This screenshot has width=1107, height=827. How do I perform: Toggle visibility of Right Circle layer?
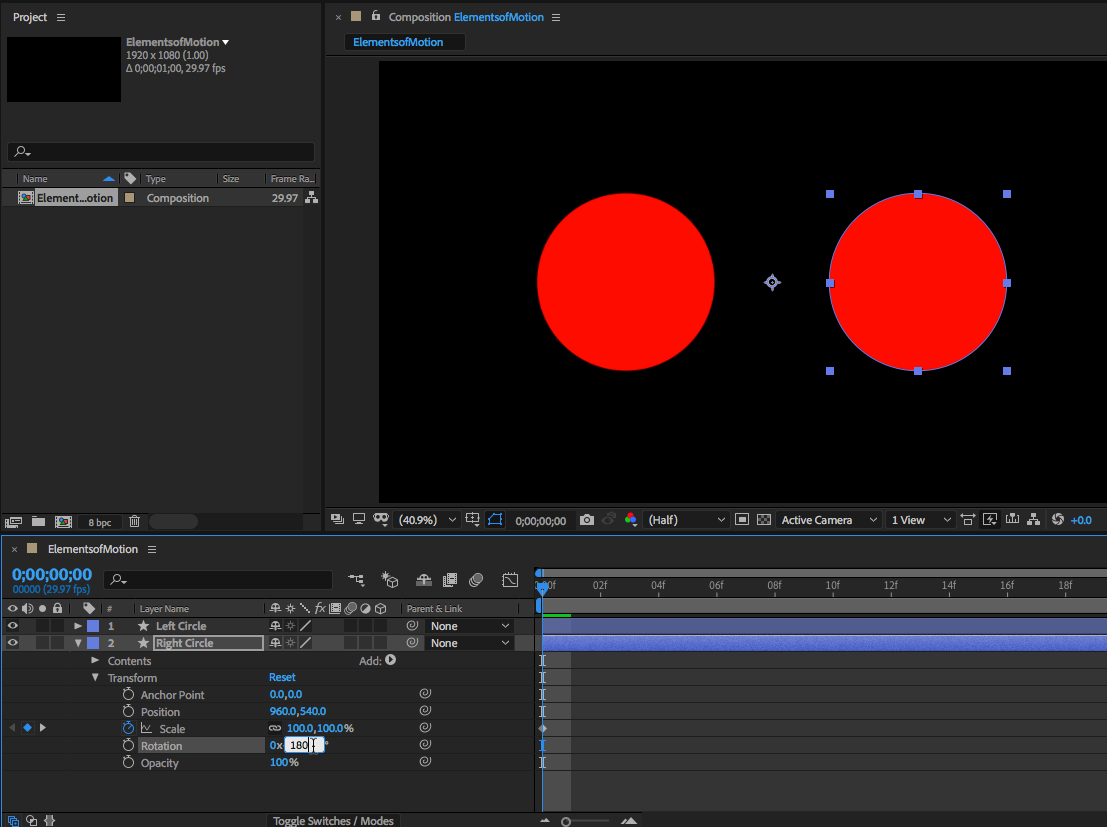(x=13, y=643)
